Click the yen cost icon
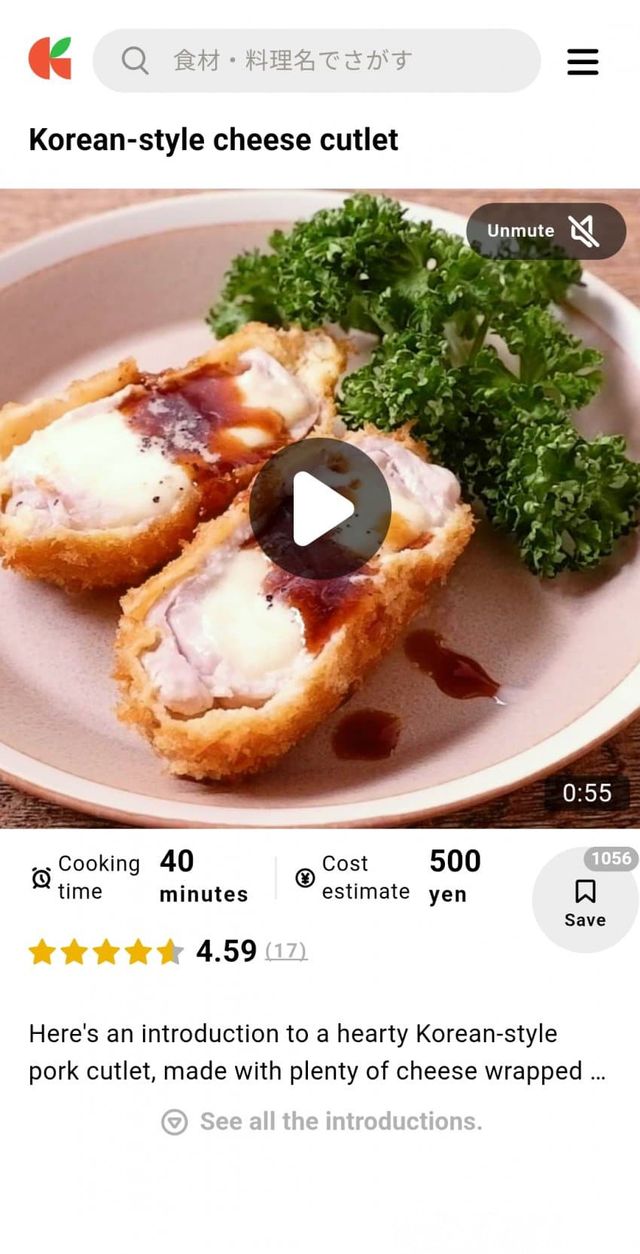This screenshot has height=1254, width=640. (x=305, y=878)
